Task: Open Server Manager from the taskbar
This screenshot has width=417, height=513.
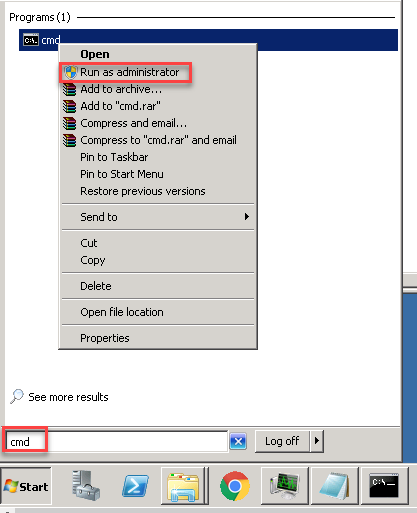Action: 86,486
